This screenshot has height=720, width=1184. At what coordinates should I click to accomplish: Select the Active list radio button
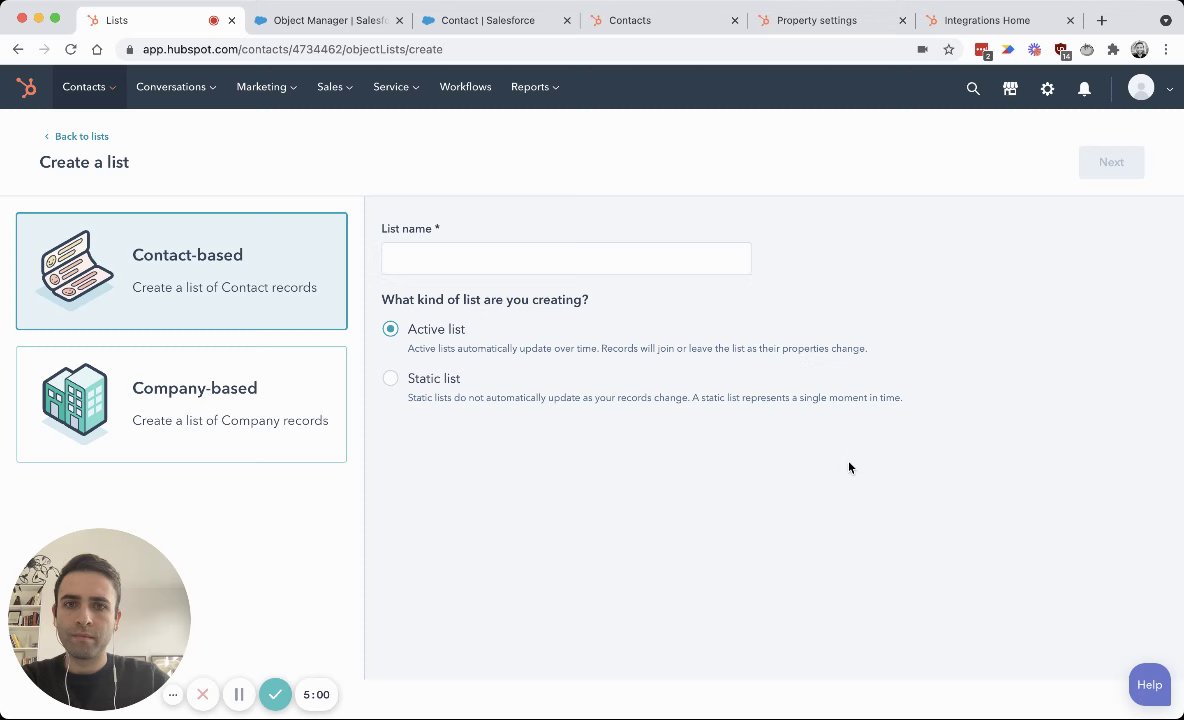(390, 329)
